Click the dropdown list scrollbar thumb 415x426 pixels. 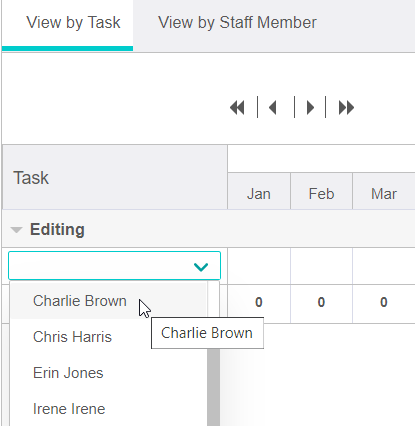[213, 387]
